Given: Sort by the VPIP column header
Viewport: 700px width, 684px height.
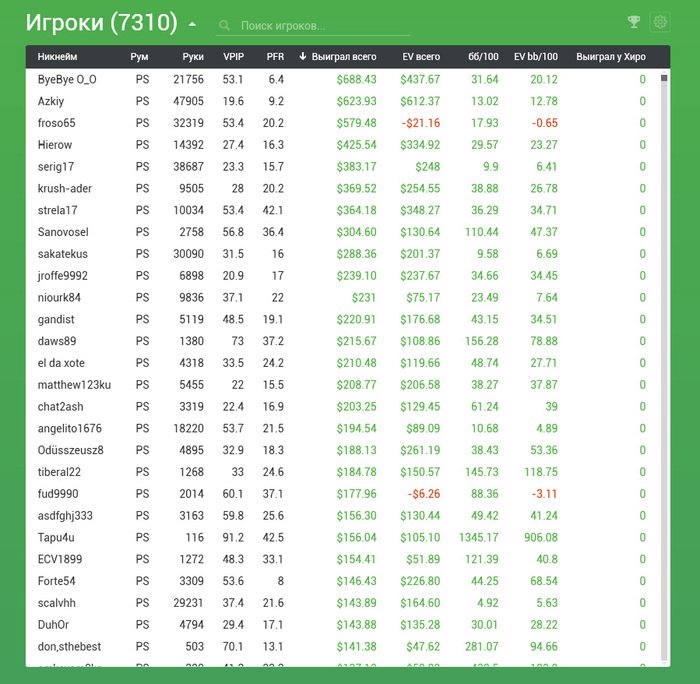Looking at the screenshot, I should pos(233,57).
